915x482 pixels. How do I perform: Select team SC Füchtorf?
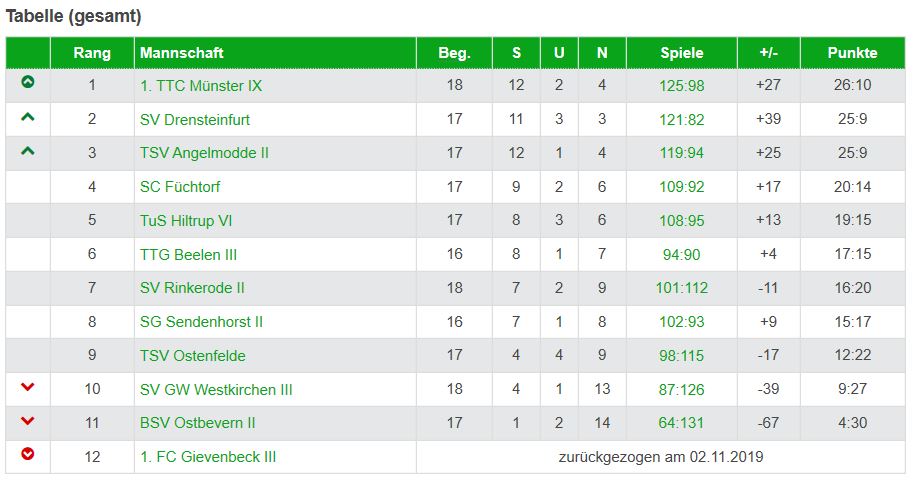[180, 187]
